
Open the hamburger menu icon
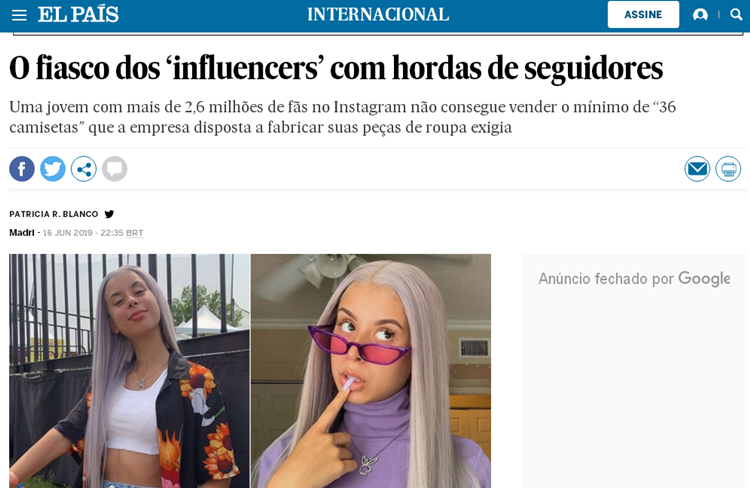pos(19,15)
